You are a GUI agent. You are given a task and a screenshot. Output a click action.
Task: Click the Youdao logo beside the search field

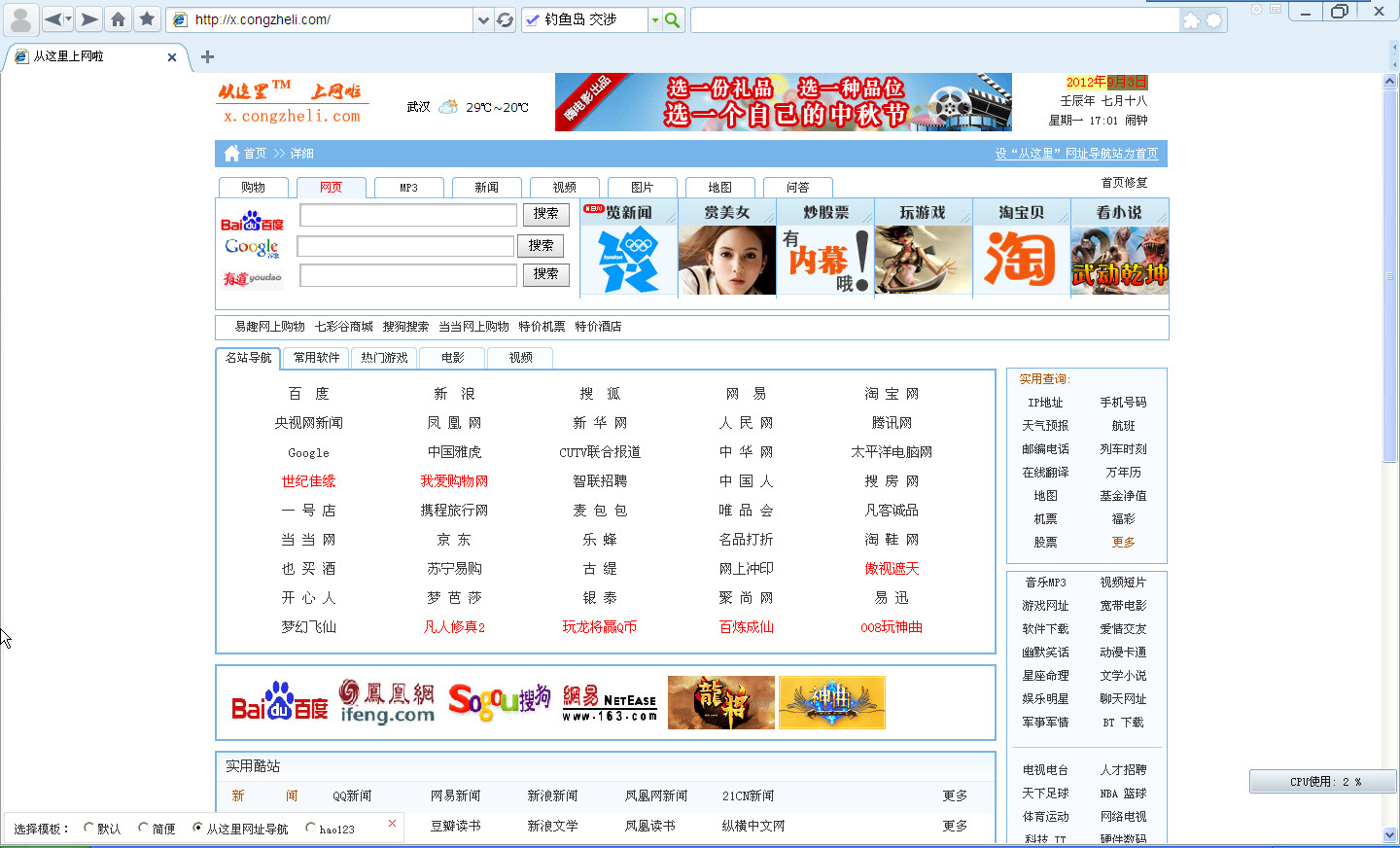pos(252,278)
